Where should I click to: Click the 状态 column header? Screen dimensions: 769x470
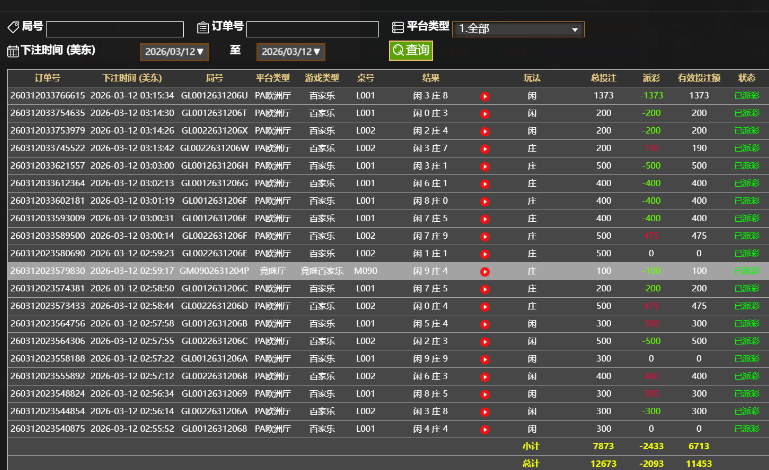[746, 78]
